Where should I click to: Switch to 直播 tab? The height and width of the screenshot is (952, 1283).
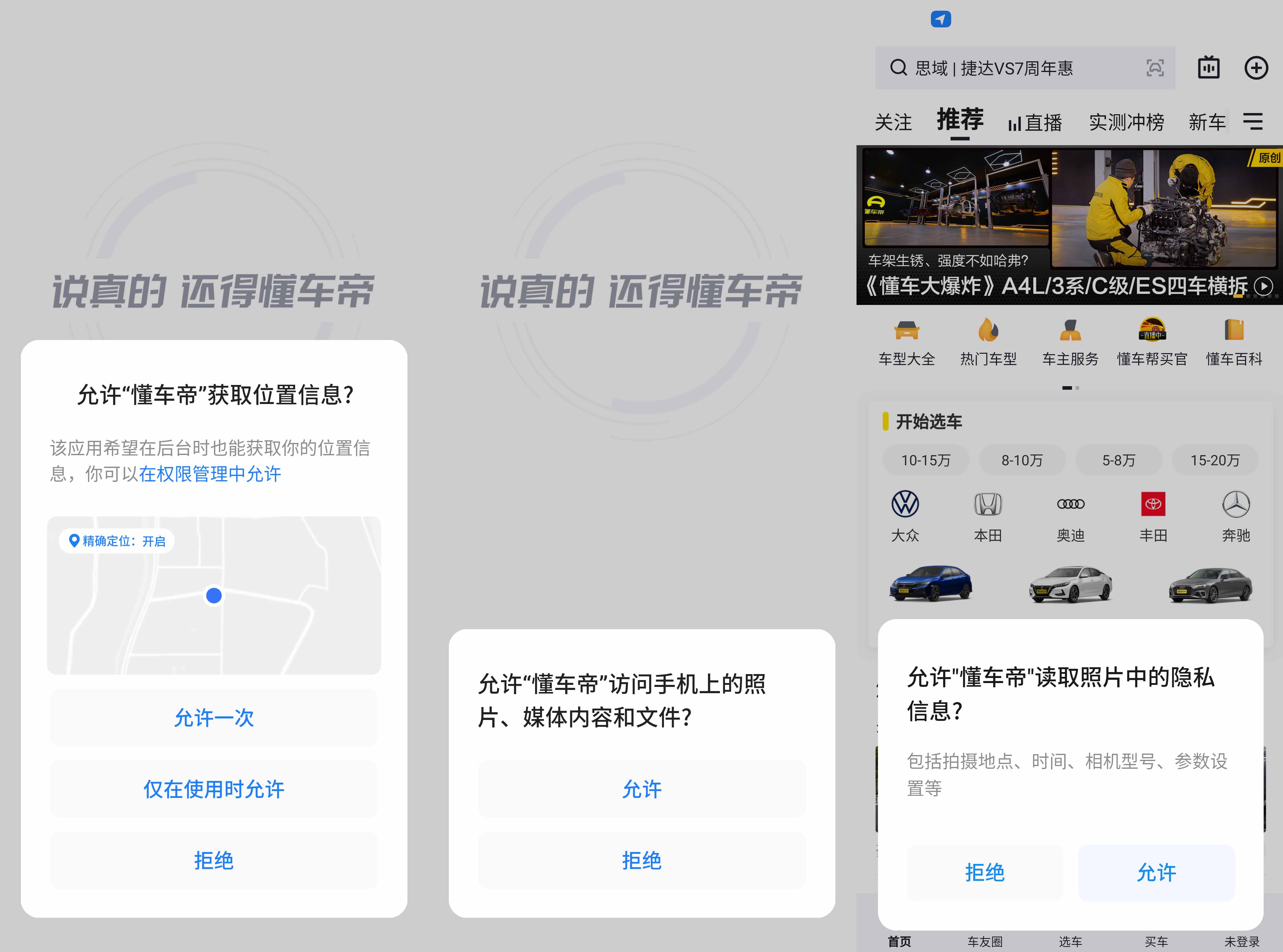(x=1035, y=123)
